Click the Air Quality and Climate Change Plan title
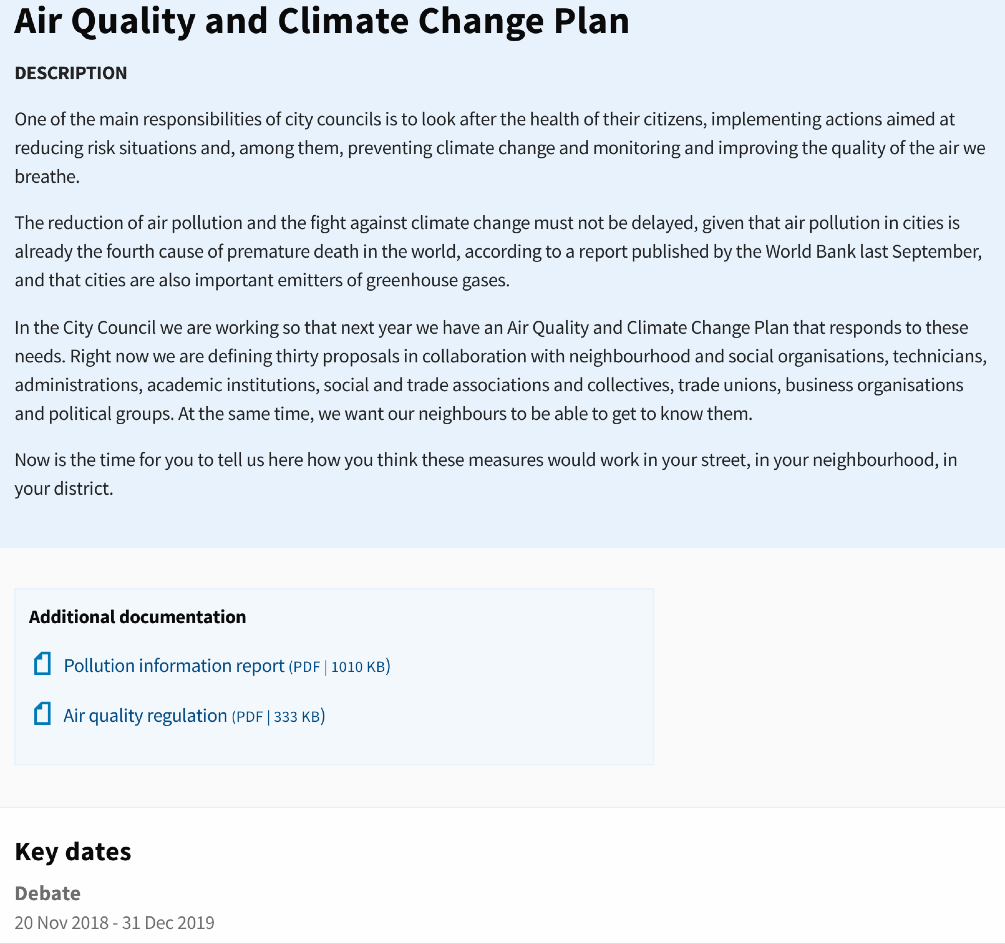This screenshot has height=944, width=1005. click(x=322, y=21)
